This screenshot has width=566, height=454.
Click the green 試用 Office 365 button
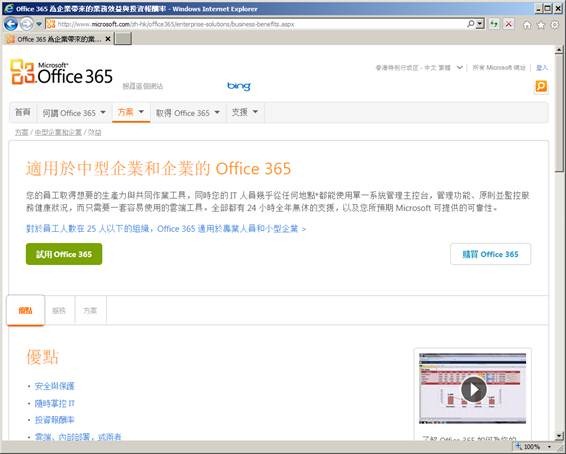64,254
